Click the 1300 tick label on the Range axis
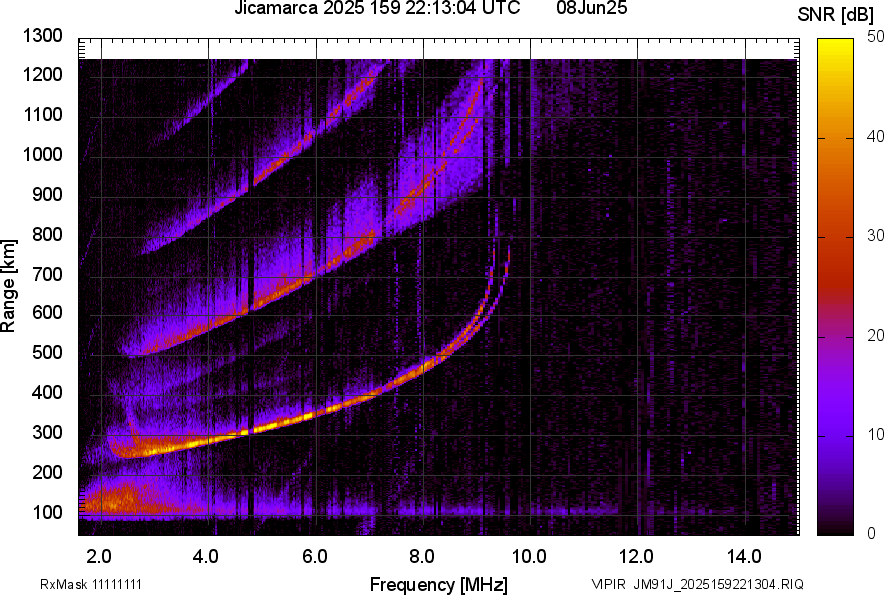This screenshot has width=884, height=595. point(42,36)
